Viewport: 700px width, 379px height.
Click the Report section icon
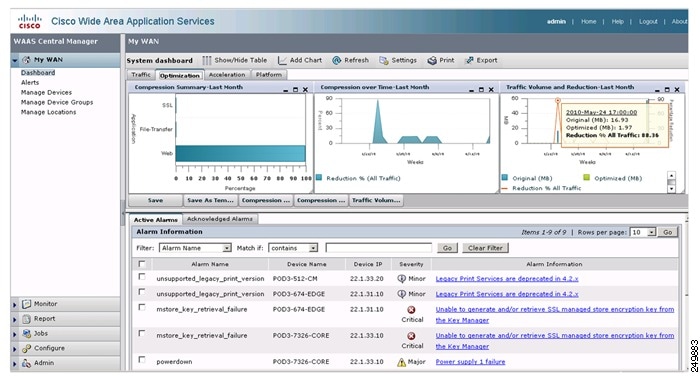(26, 319)
